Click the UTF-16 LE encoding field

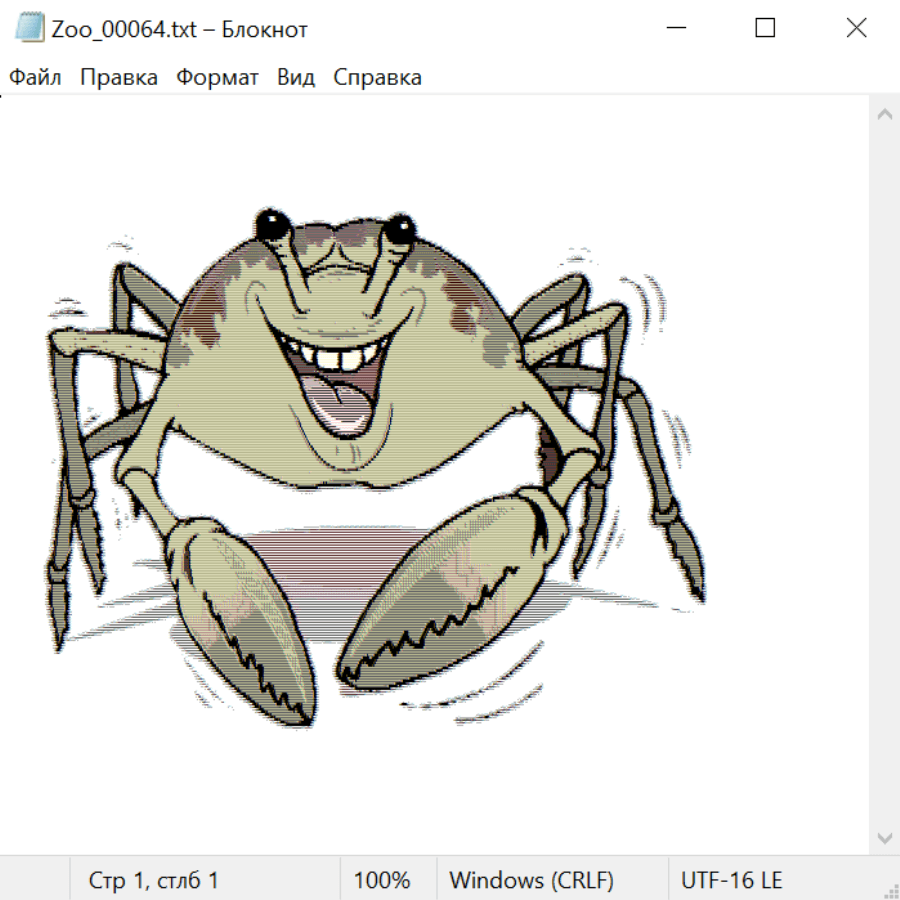731,881
